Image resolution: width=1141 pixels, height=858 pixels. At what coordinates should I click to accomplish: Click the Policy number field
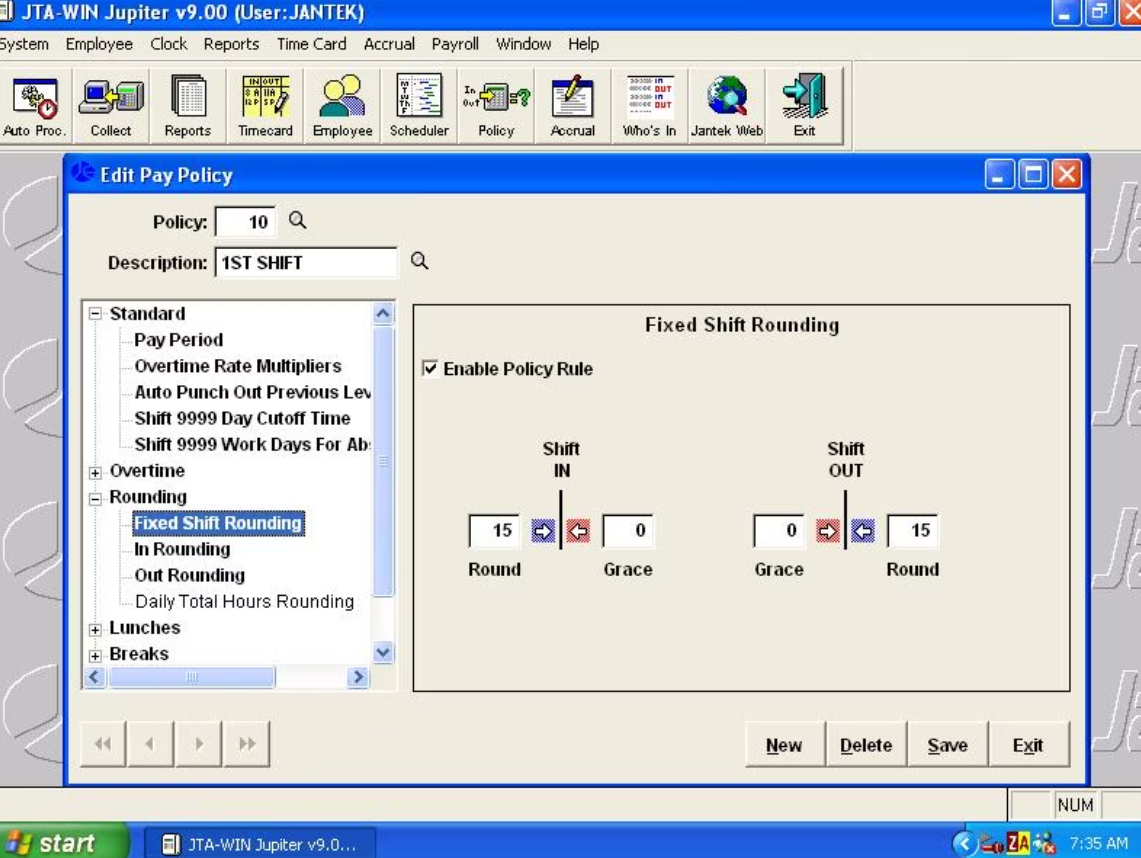click(x=246, y=222)
